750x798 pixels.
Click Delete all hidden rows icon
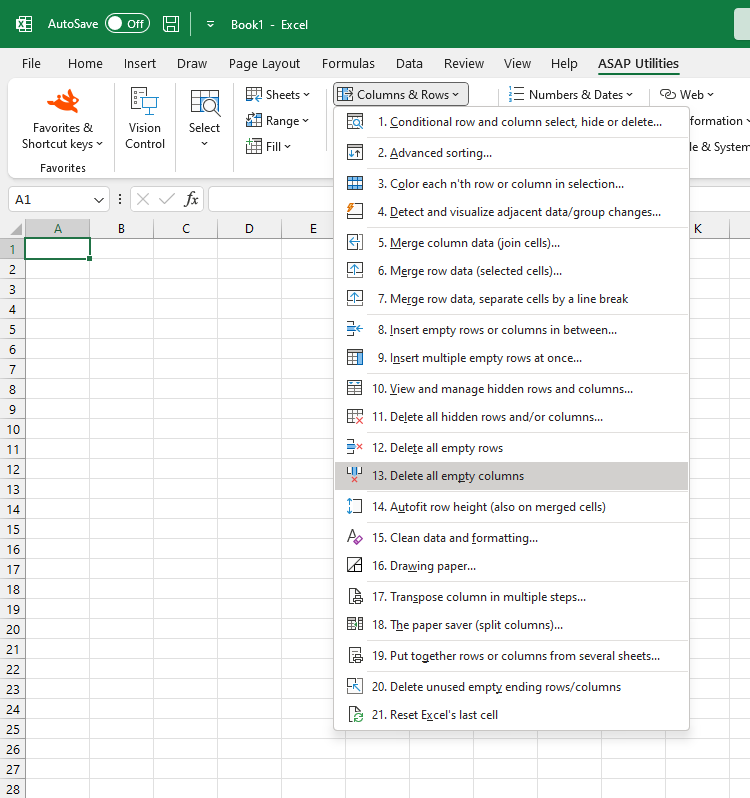tap(355, 417)
